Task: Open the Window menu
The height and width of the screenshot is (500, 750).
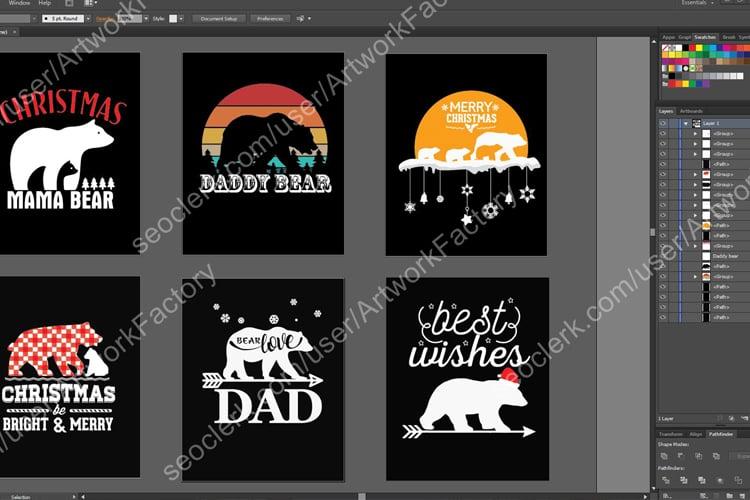Action: pos(19,3)
